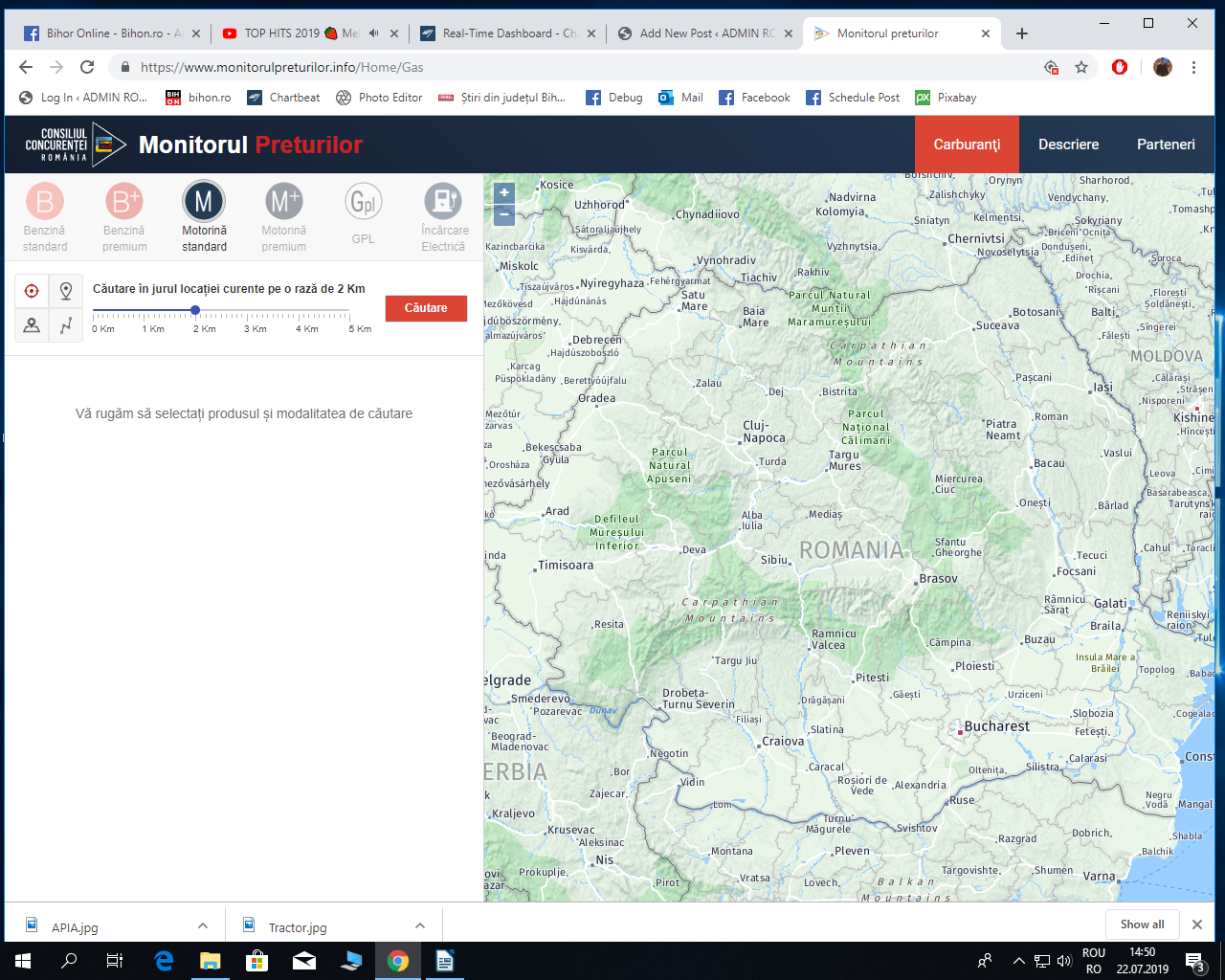Click Show all downloads button
The height and width of the screenshot is (980, 1225).
(x=1142, y=924)
